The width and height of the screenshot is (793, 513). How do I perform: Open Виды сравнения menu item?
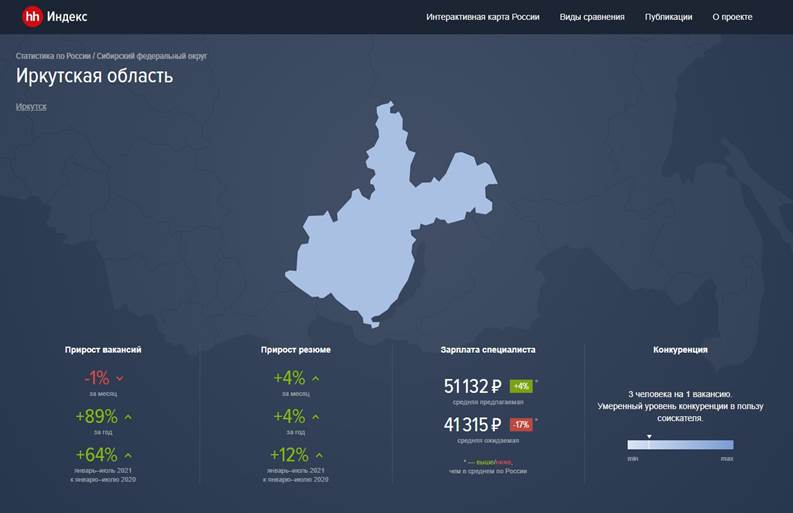592,17
